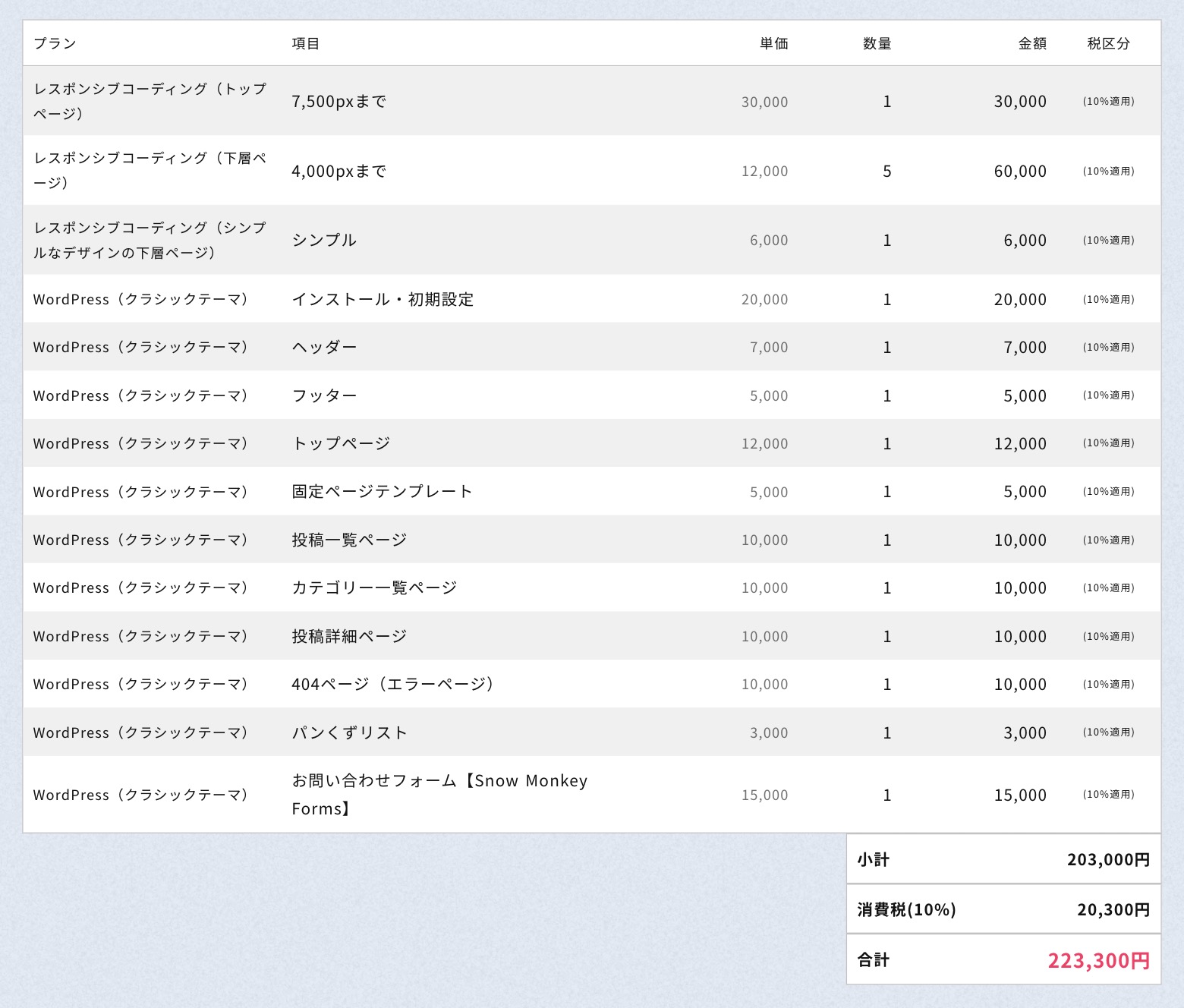Click the パンくずリスト item
Viewport: 1184px width, 1008px height.
tap(349, 732)
